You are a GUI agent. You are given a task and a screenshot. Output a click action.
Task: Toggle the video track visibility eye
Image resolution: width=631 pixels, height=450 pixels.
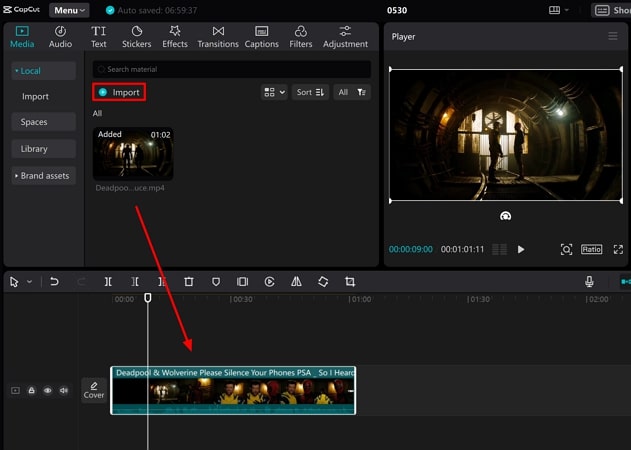coord(47,390)
